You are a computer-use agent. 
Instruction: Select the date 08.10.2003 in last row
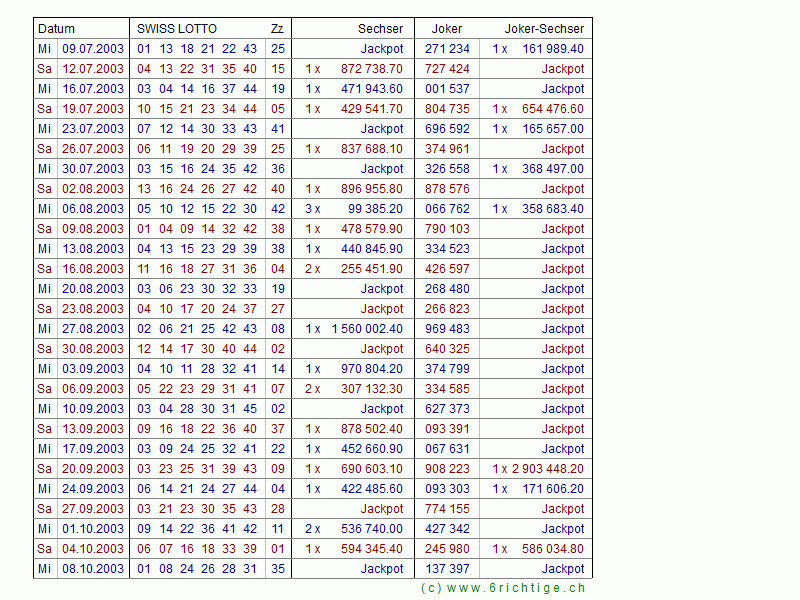click(93, 569)
